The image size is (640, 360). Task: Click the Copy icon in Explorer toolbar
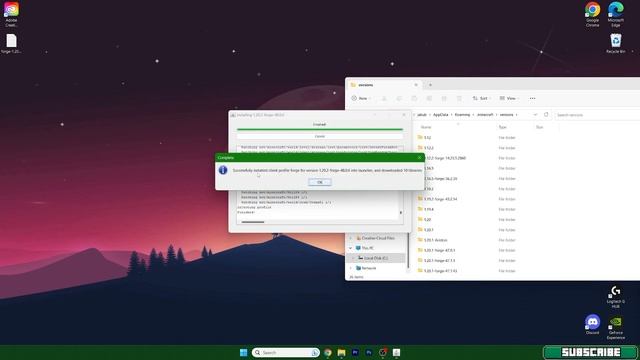(399, 98)
